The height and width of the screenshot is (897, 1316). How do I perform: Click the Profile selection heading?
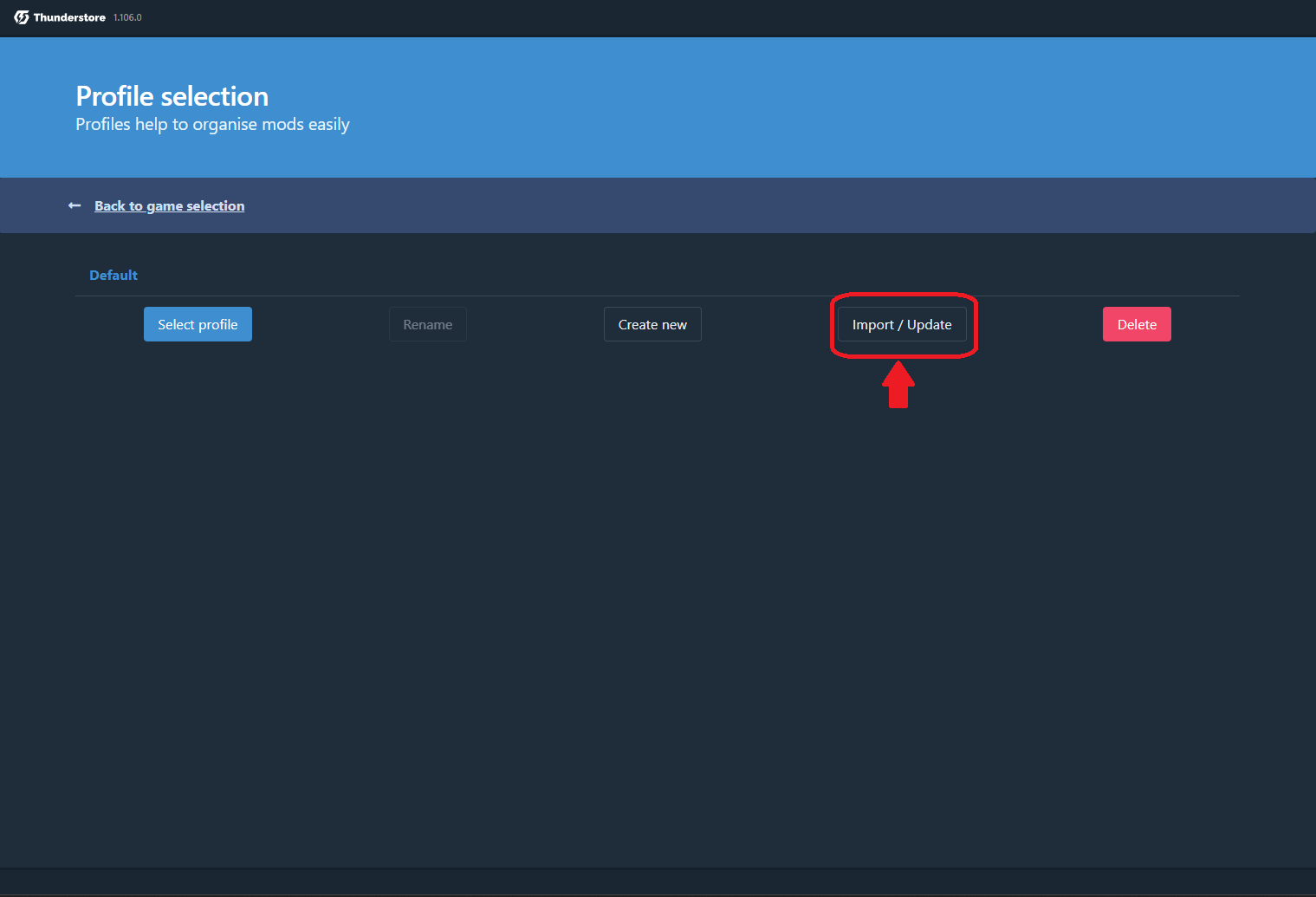pyautogui.click(x=172, y=96)
